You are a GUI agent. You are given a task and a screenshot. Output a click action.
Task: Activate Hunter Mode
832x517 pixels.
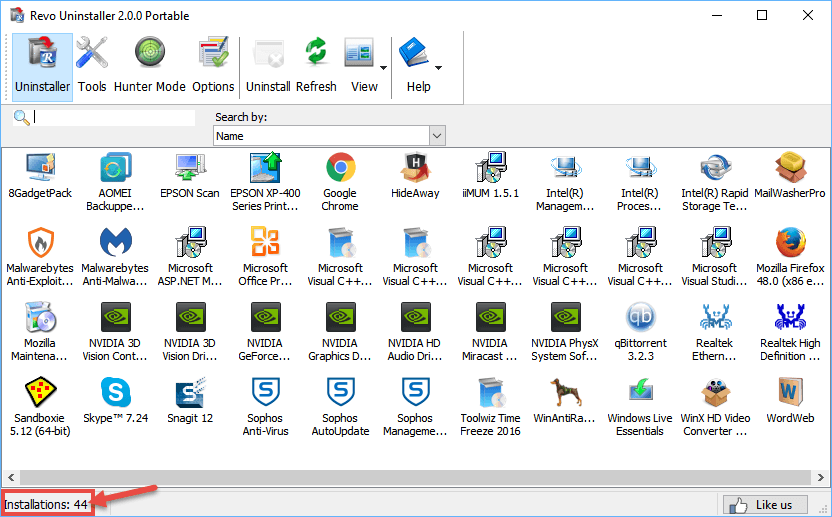point(150,67)
